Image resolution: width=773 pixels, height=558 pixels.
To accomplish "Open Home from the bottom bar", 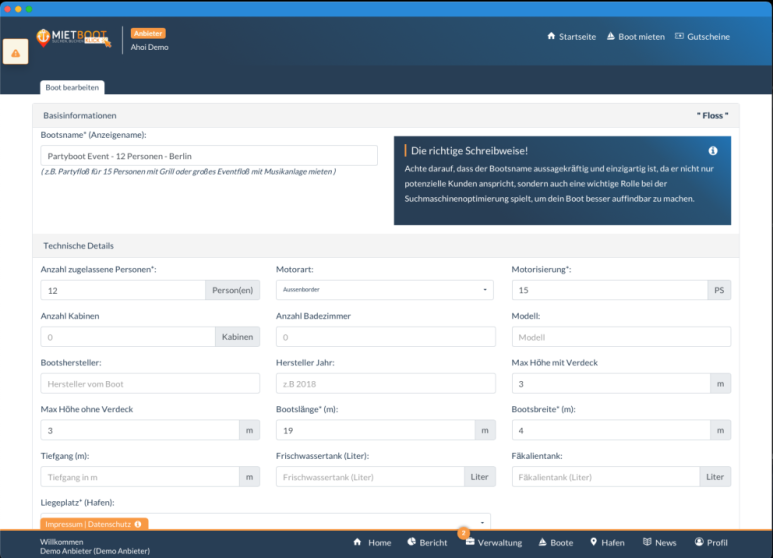I will click(x=372, y=543).
